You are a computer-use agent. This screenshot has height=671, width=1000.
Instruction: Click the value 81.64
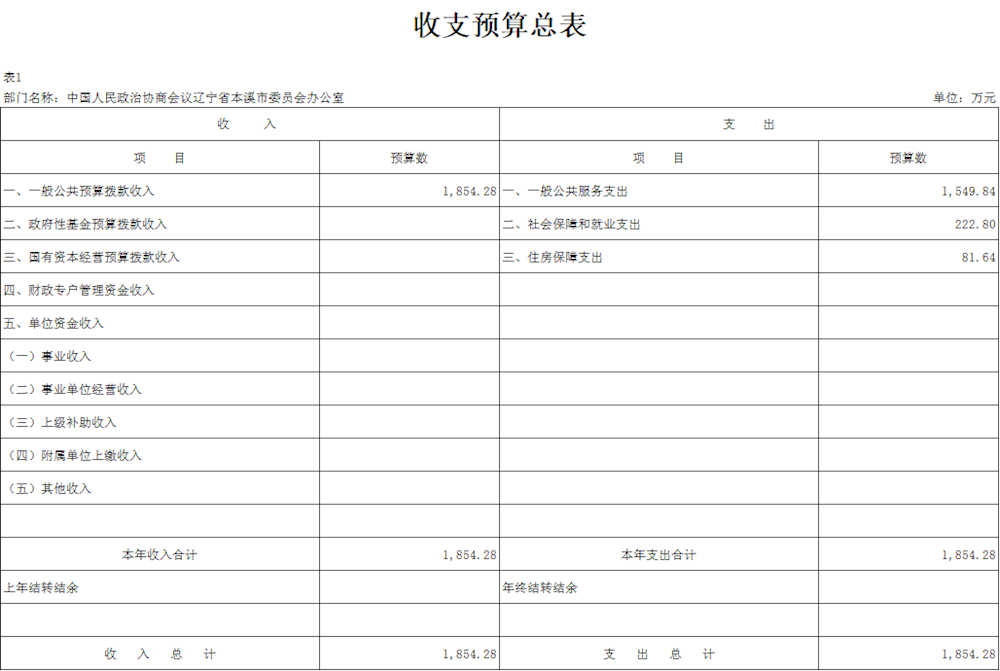pos(978,257)
